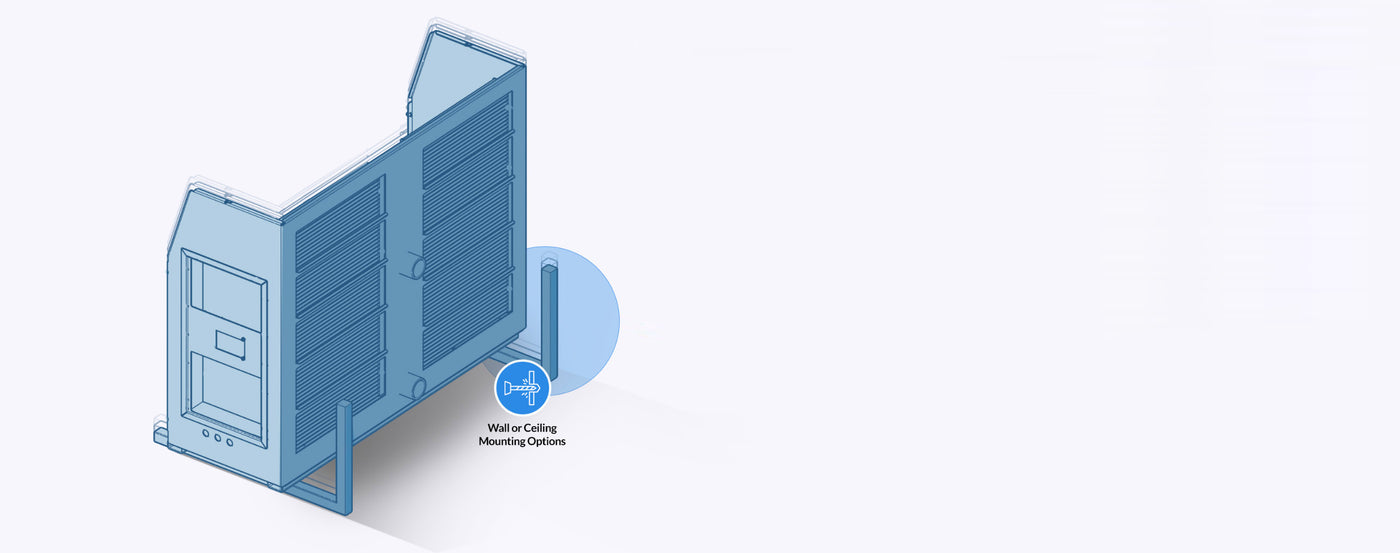The width and height of the screenshot is (1400, 553).
Task: Select the right louvered vent panel
Action: [467, 230]
